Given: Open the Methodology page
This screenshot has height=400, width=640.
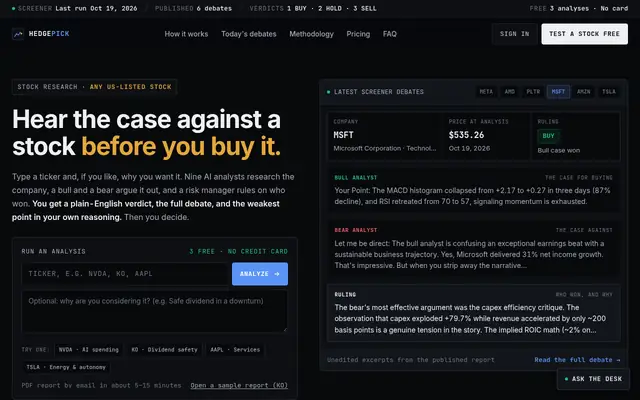Looking at the screenshot, I should pos(311,34).
